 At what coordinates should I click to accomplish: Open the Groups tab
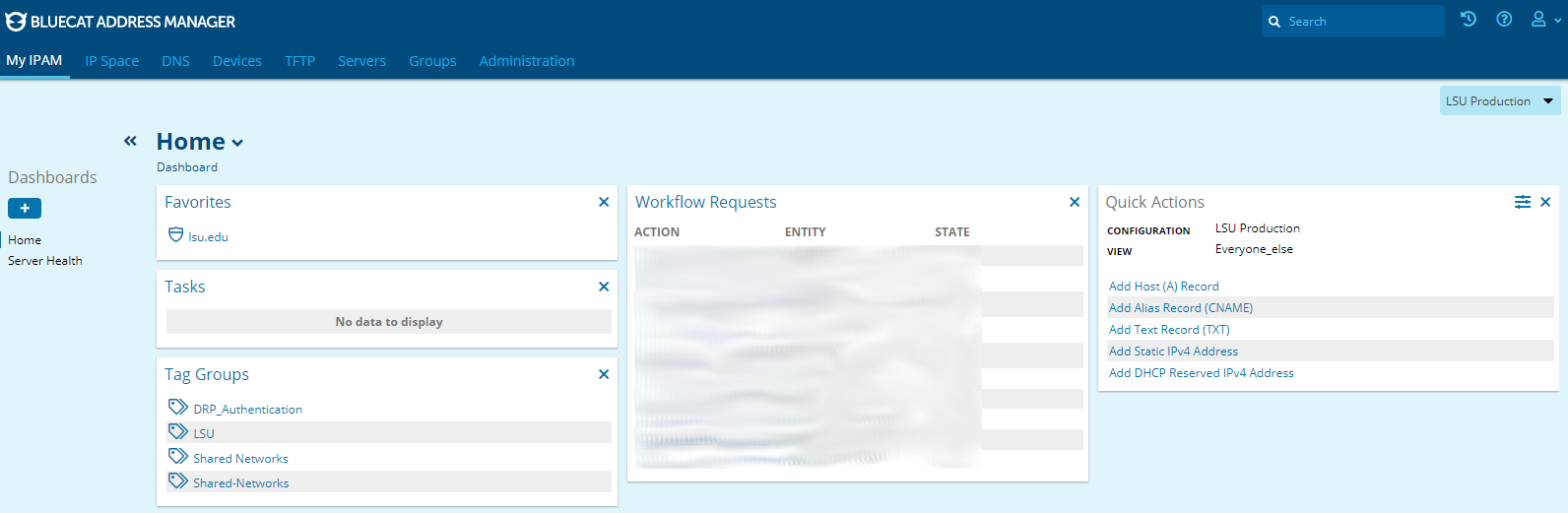click(x=432, y=61)
